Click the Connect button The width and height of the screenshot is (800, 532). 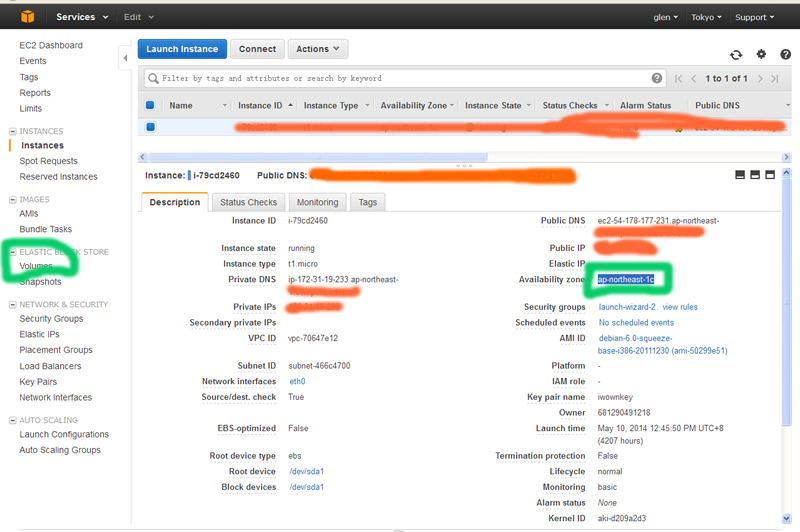[257, 49]
